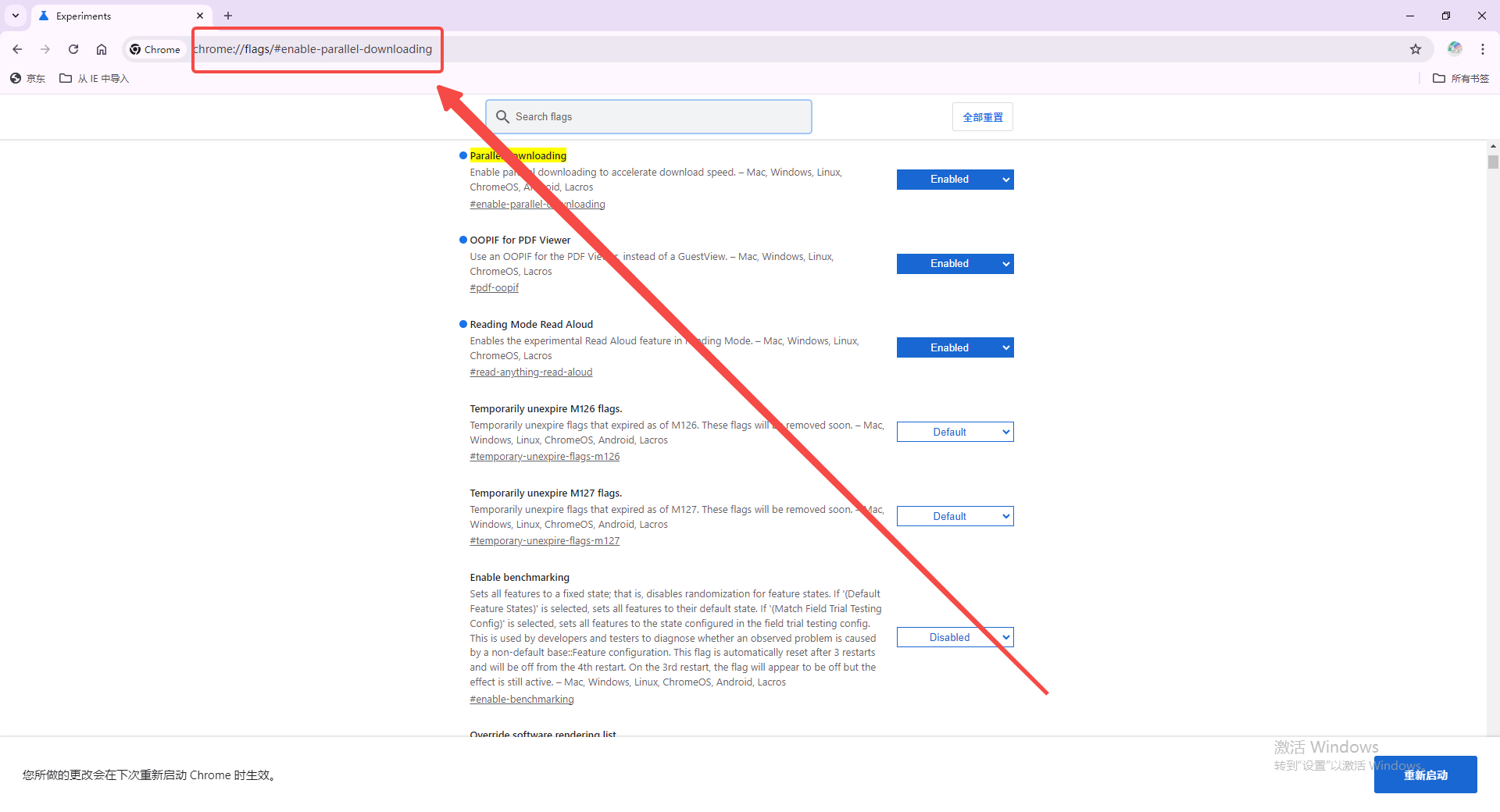Reload the Experiments page
The height and width of the screenshot is (812, 1500).
pyautogui.click(x=73, y=49)
